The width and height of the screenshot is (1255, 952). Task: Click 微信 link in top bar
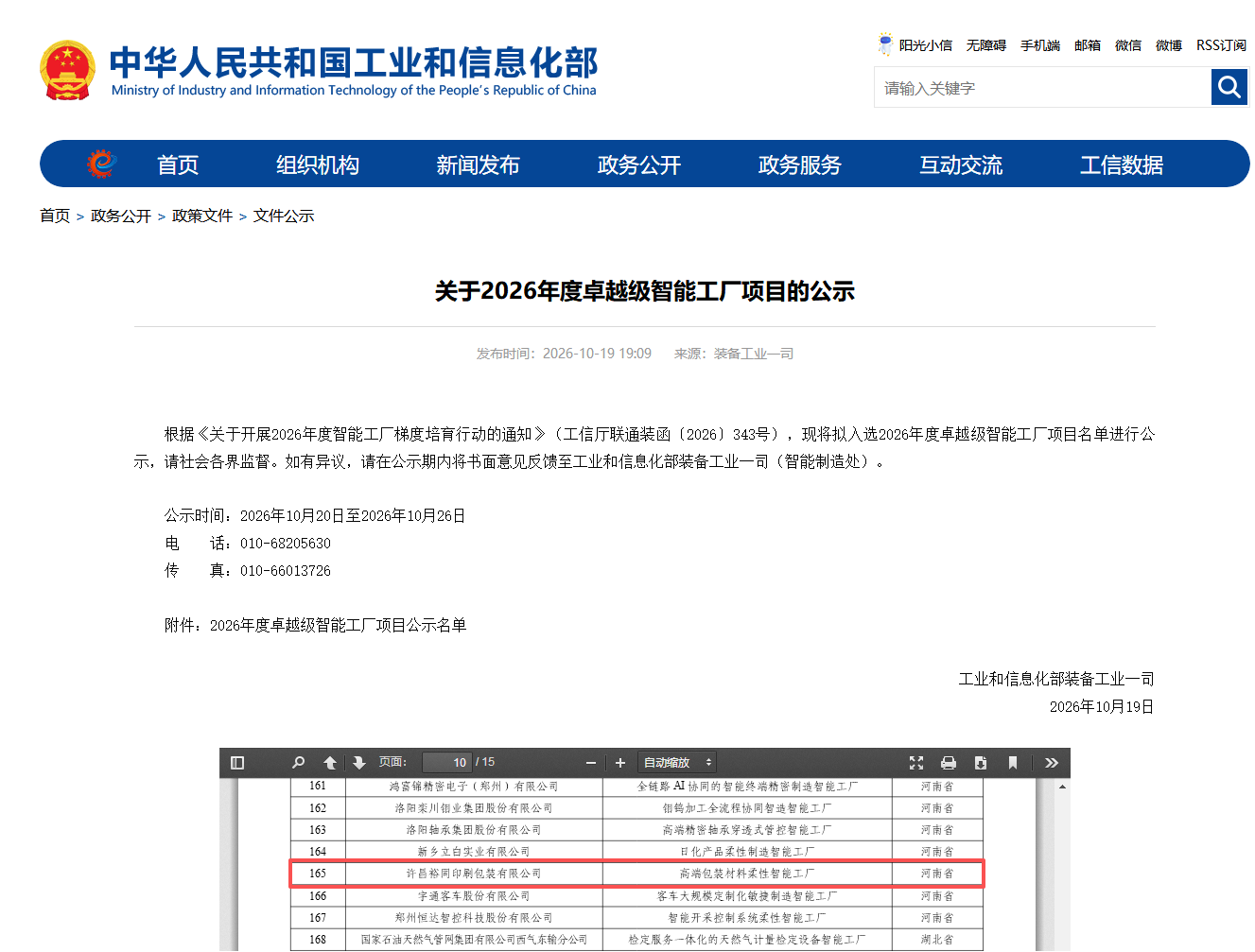[1128, 45]
